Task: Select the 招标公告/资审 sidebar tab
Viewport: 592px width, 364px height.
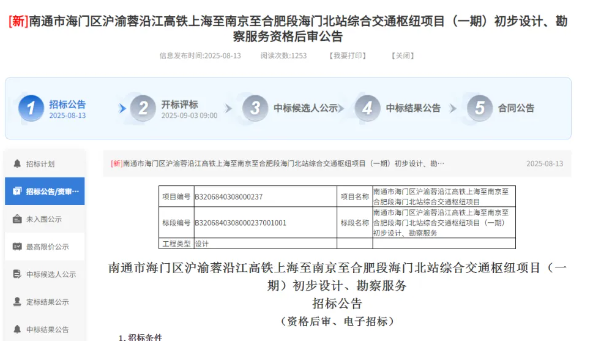Action: 45,191
